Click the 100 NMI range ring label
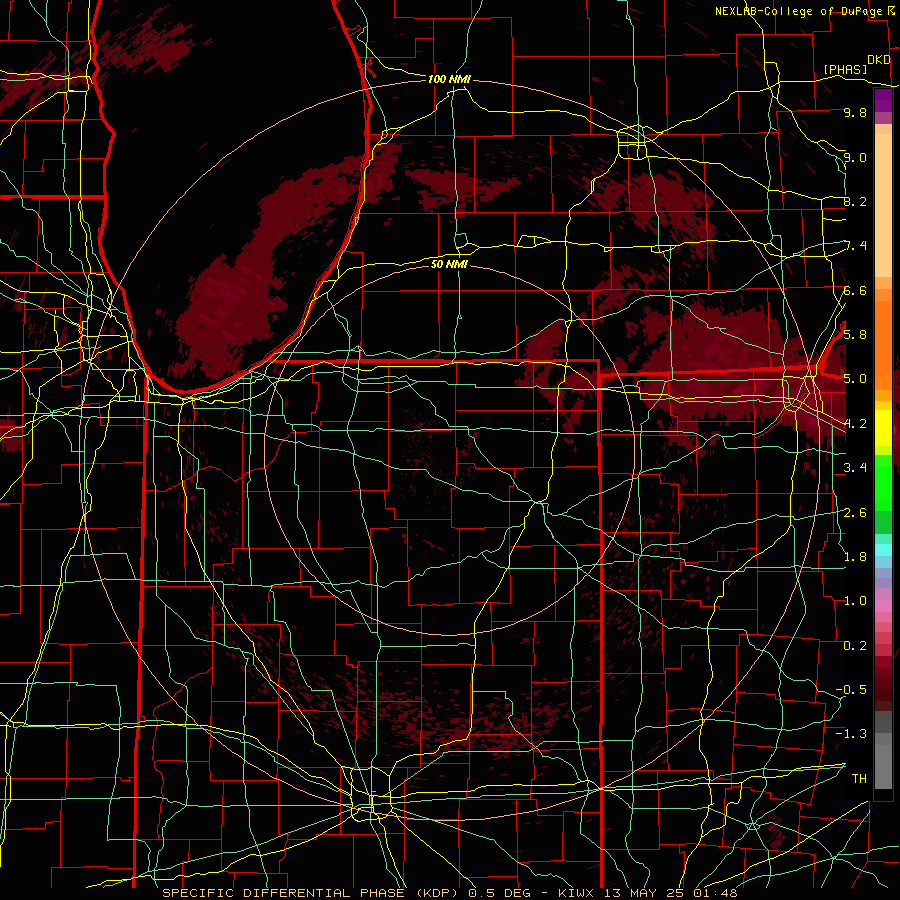This screenshot has height=900, width=900. tap(449, 79)
